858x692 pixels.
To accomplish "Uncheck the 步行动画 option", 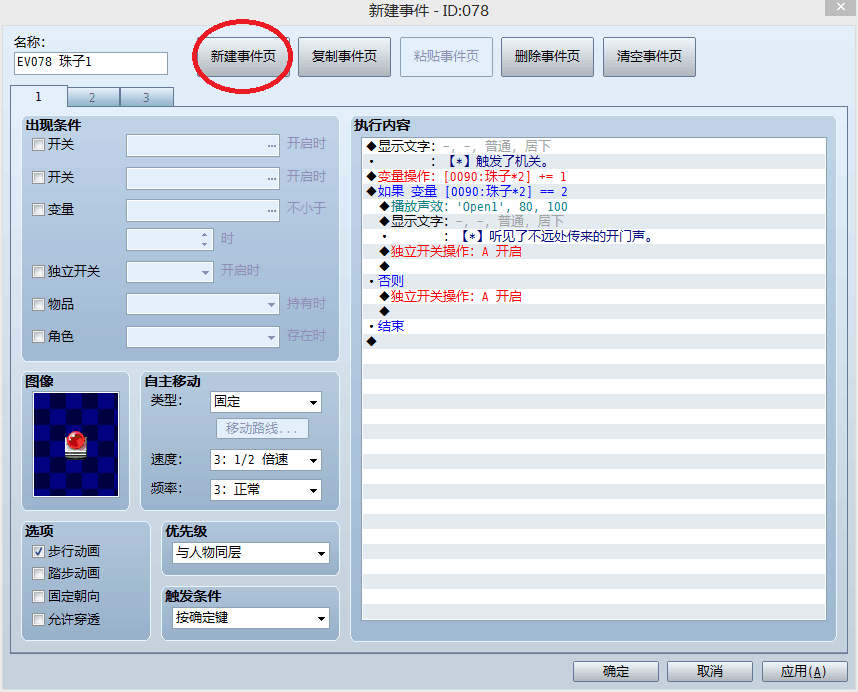I will coord(38,551).
